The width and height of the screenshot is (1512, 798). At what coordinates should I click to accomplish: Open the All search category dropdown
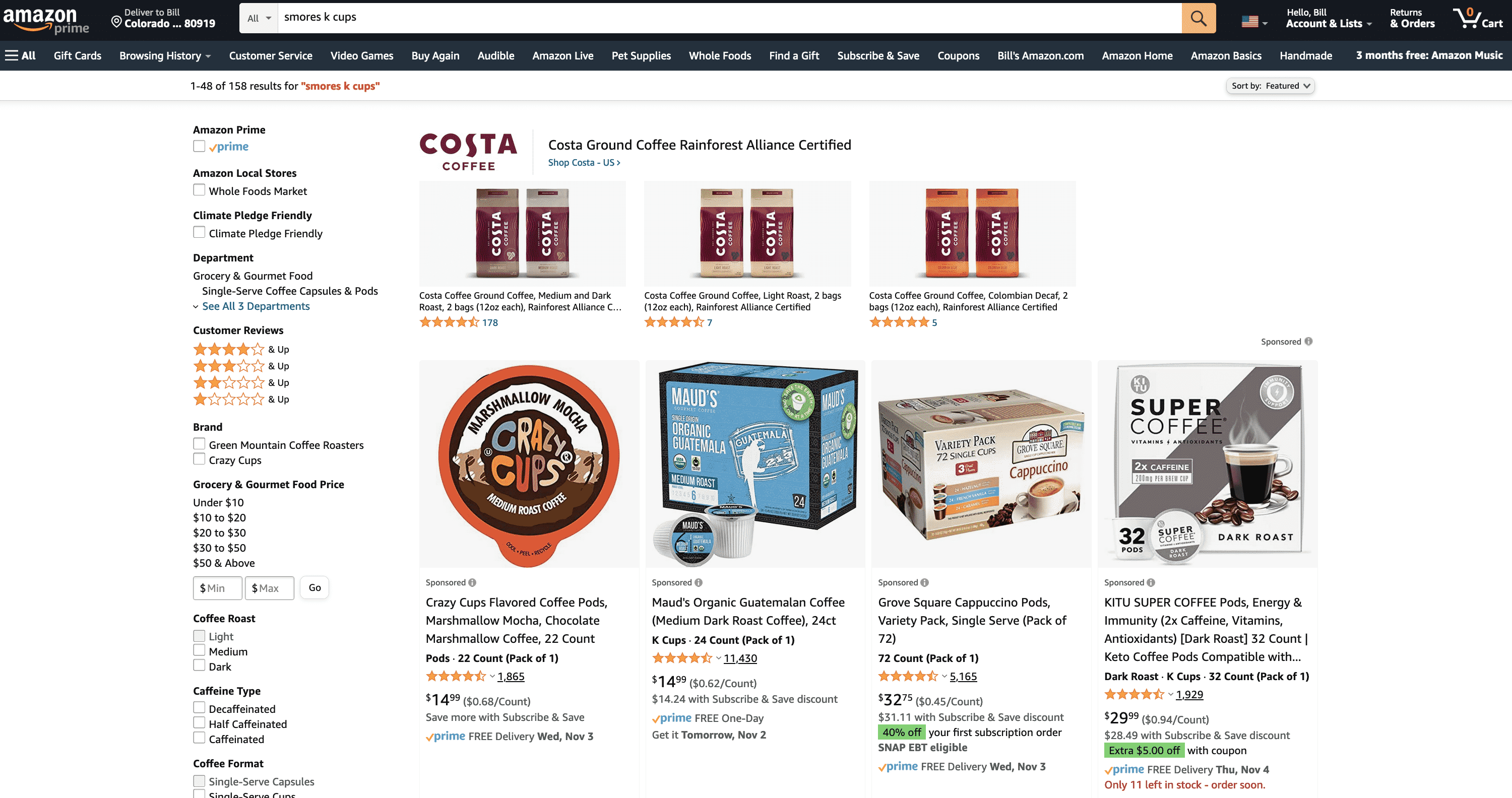coord(259,18)
